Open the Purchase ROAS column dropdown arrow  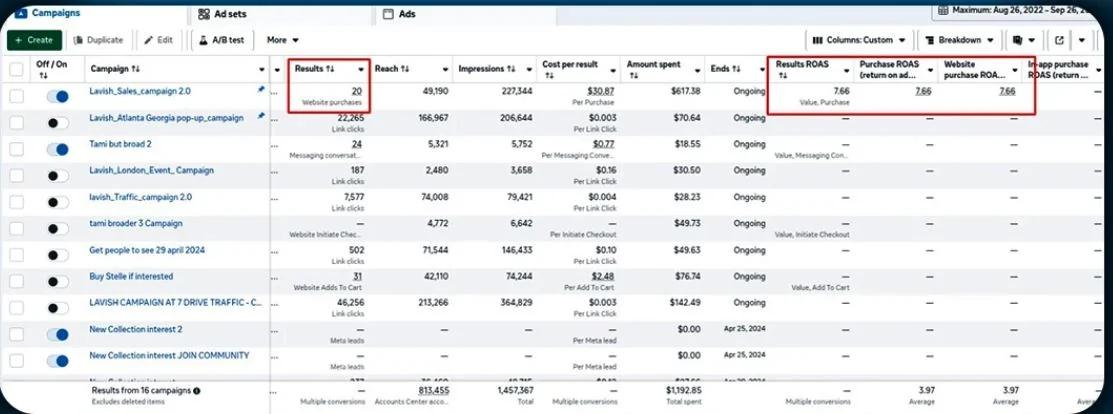coord(931,70)
